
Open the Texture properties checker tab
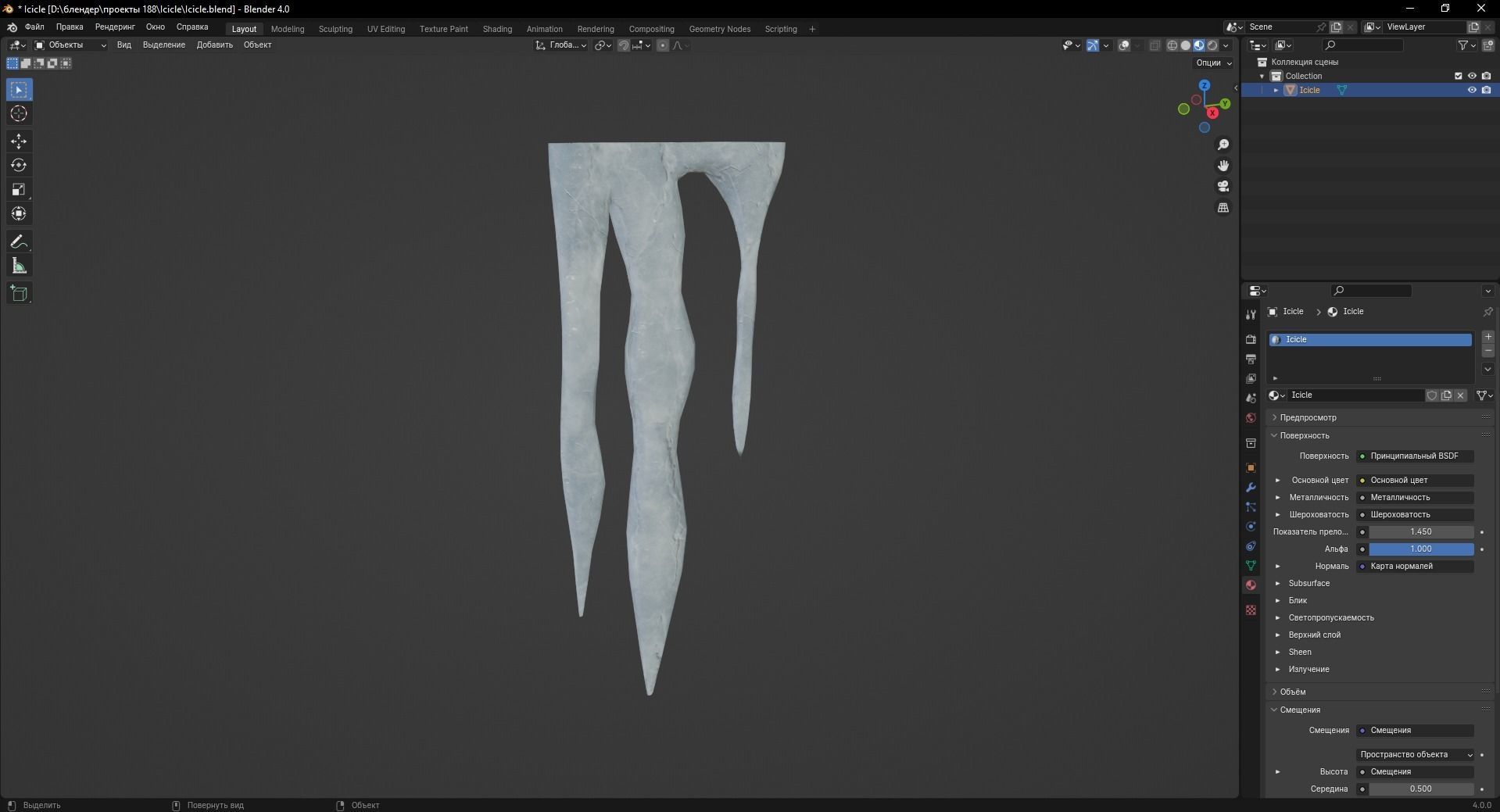pos(1251,610)
